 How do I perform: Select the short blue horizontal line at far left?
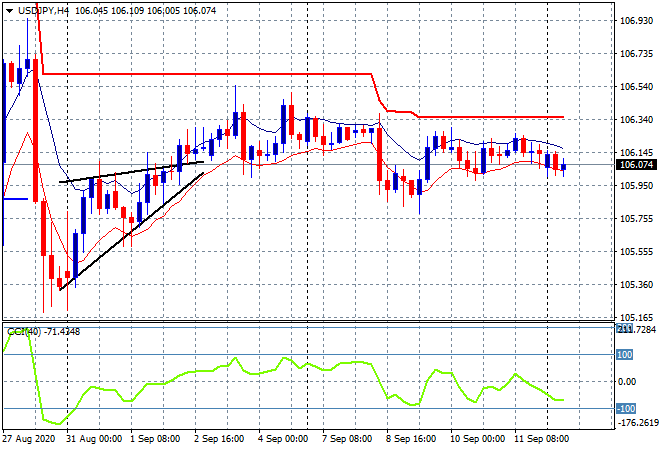pos(16,199)
